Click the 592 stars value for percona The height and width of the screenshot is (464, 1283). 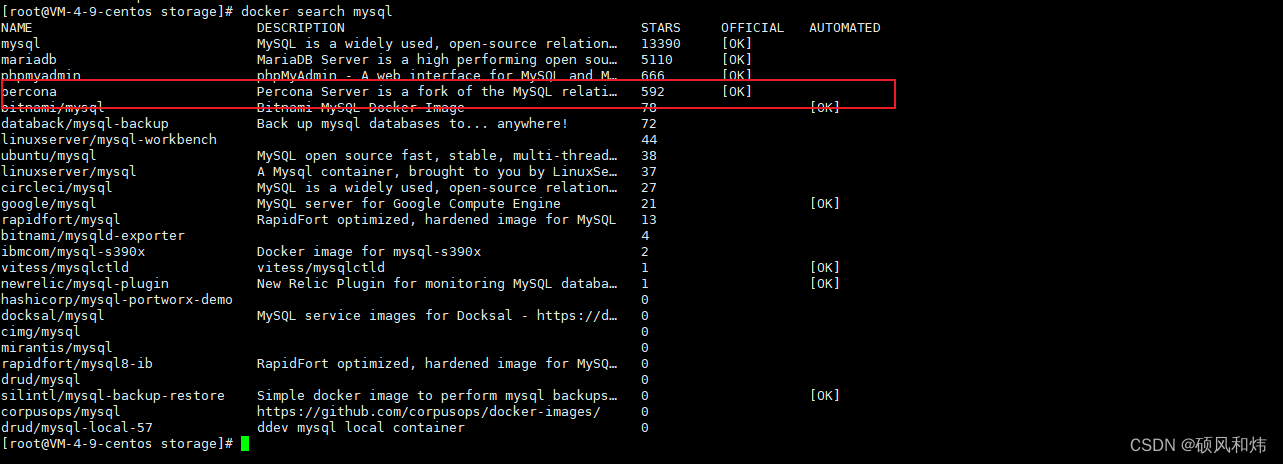(x=653, y=92)
